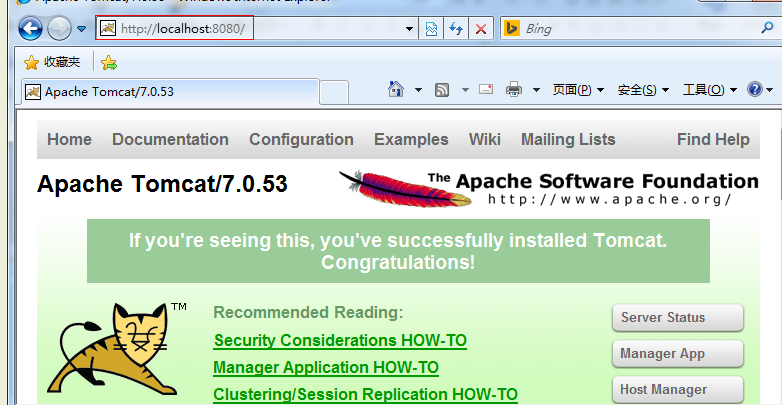Expand the Home button dropdown arrow
Image resolution: width=782 pixels, height=405 pixels.
418,90
